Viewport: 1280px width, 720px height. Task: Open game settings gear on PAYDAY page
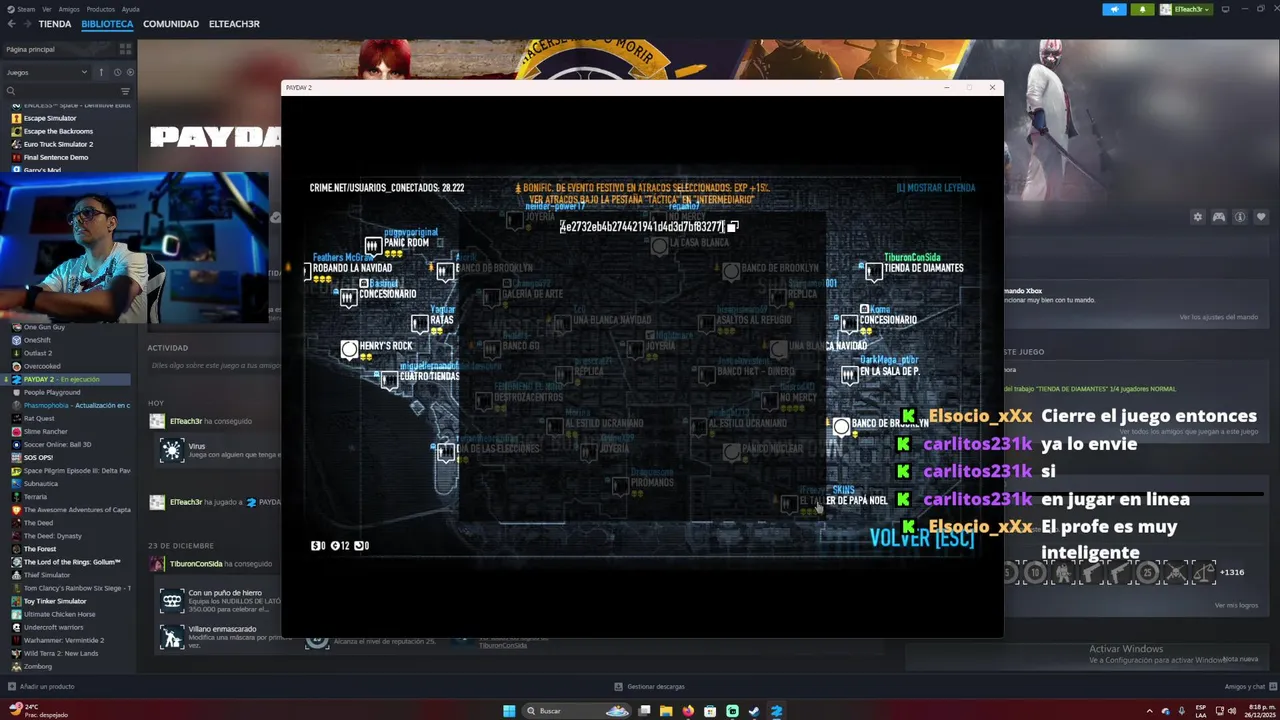click(x=1198, y=217)
